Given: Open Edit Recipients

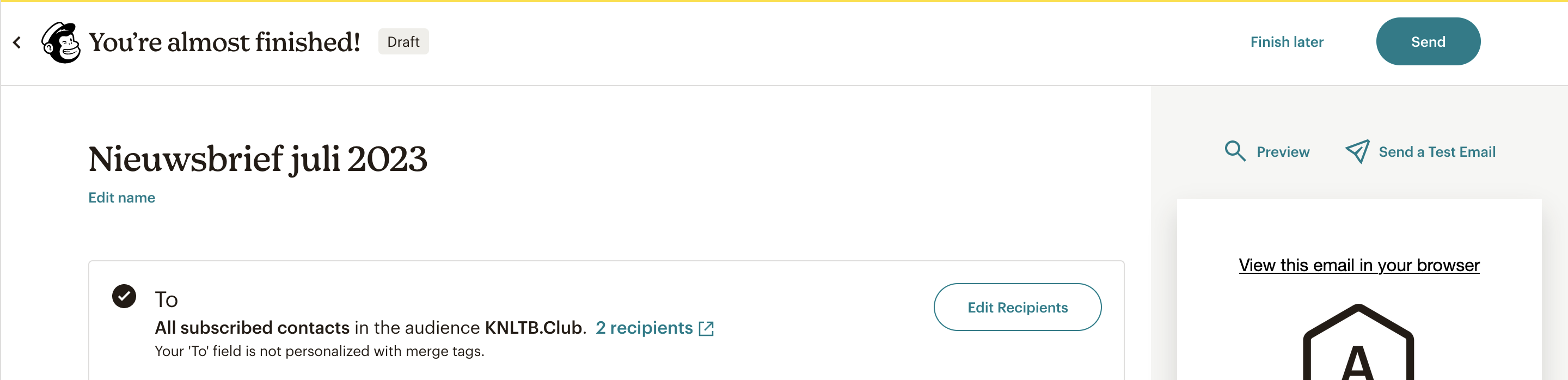Looking at the screenshot, I should [x=1017, y=308].
